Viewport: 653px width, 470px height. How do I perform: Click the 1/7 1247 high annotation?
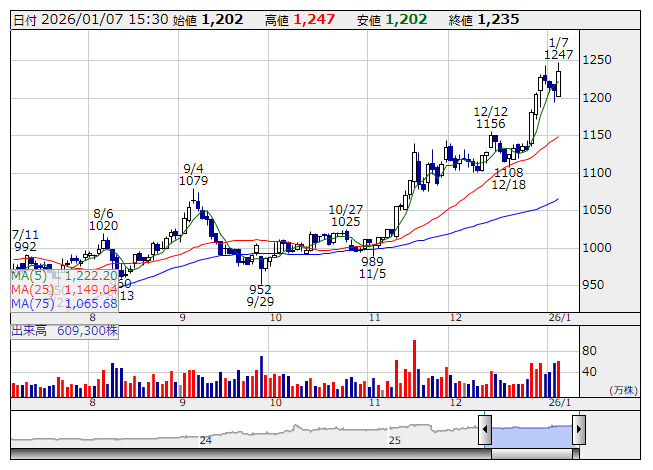(x=559, y=48)
